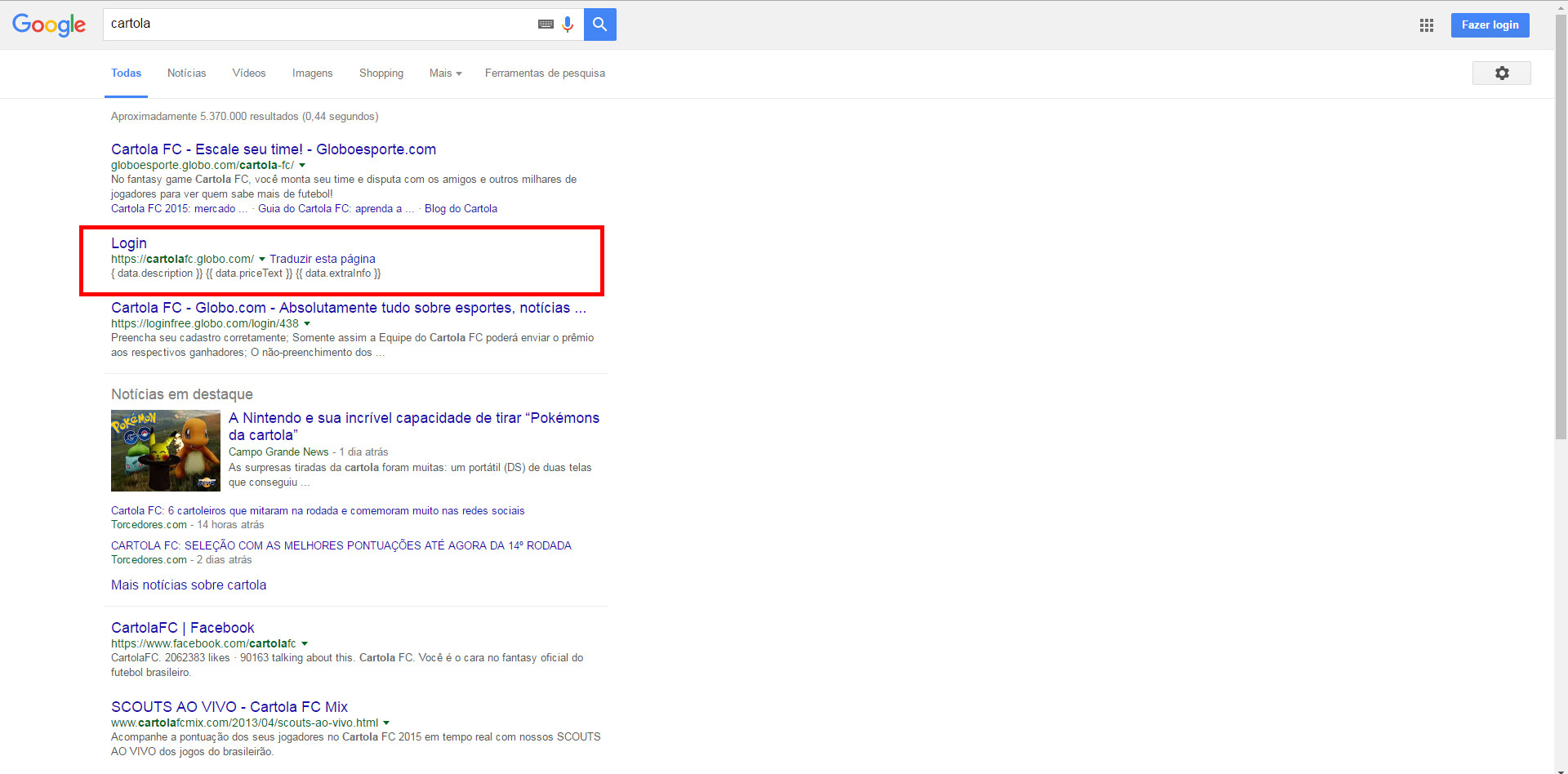
Task: Open Cartola FC - Globo.com result
Action: coord(349,308)
